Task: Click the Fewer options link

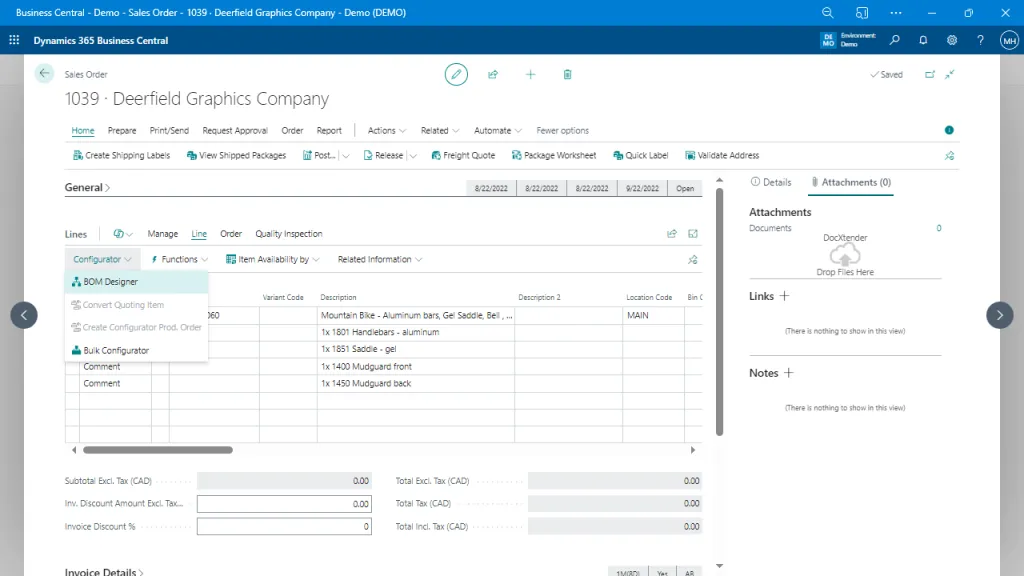Action: click(562, 130)
